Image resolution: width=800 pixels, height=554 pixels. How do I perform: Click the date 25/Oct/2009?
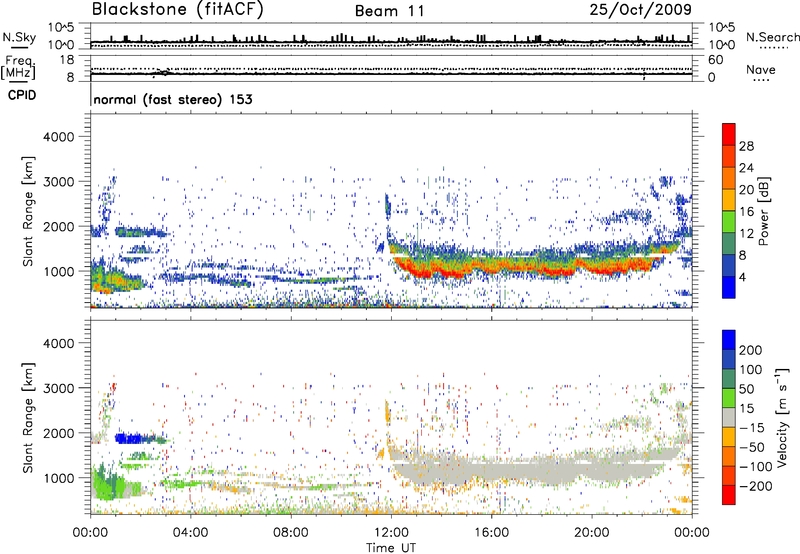tap(641, 9)
